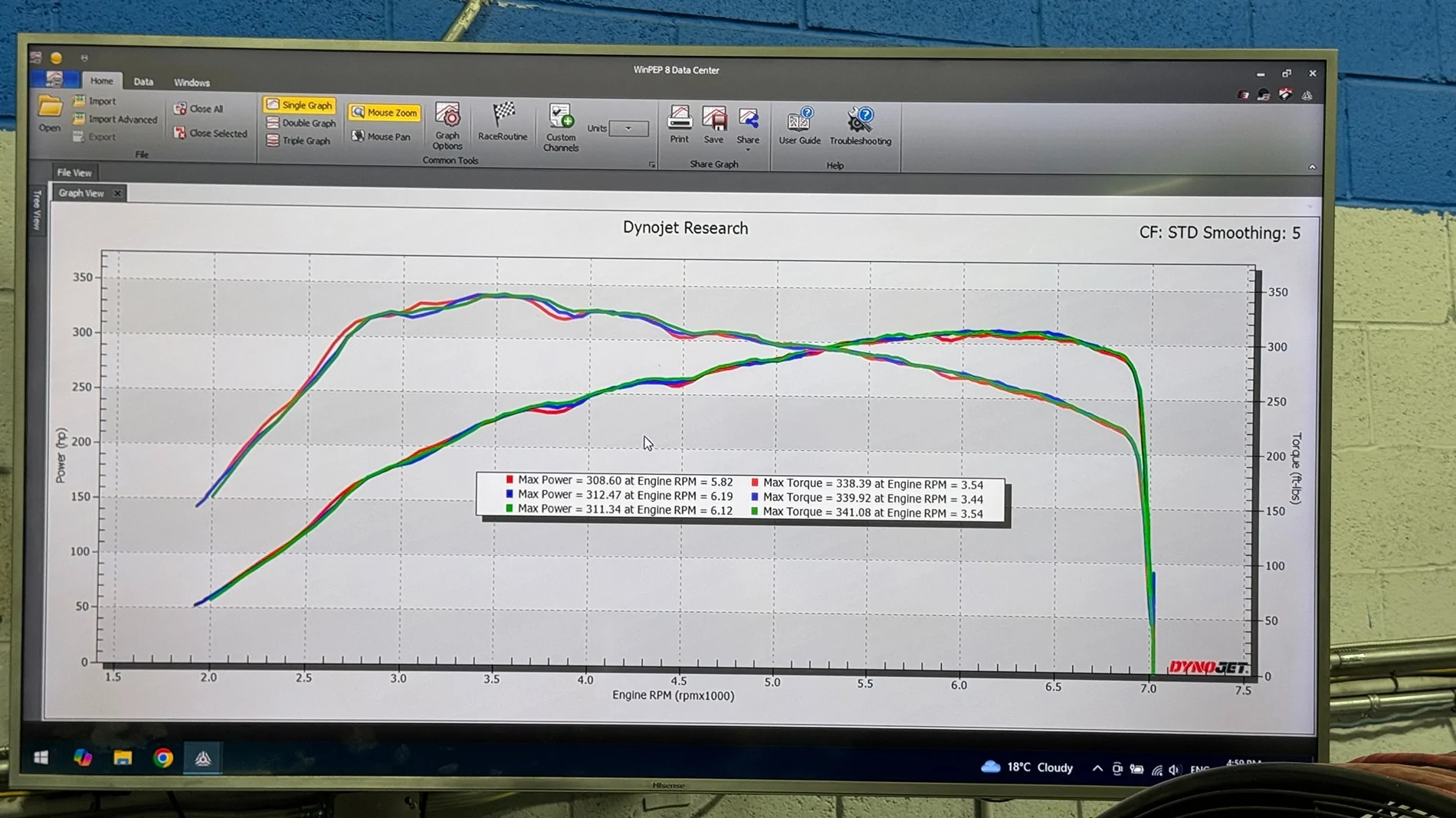The image size is (1456, 818).
Task: Open the Windows ribbon tab
Action: pyautogui.click(x=192, y=83)
